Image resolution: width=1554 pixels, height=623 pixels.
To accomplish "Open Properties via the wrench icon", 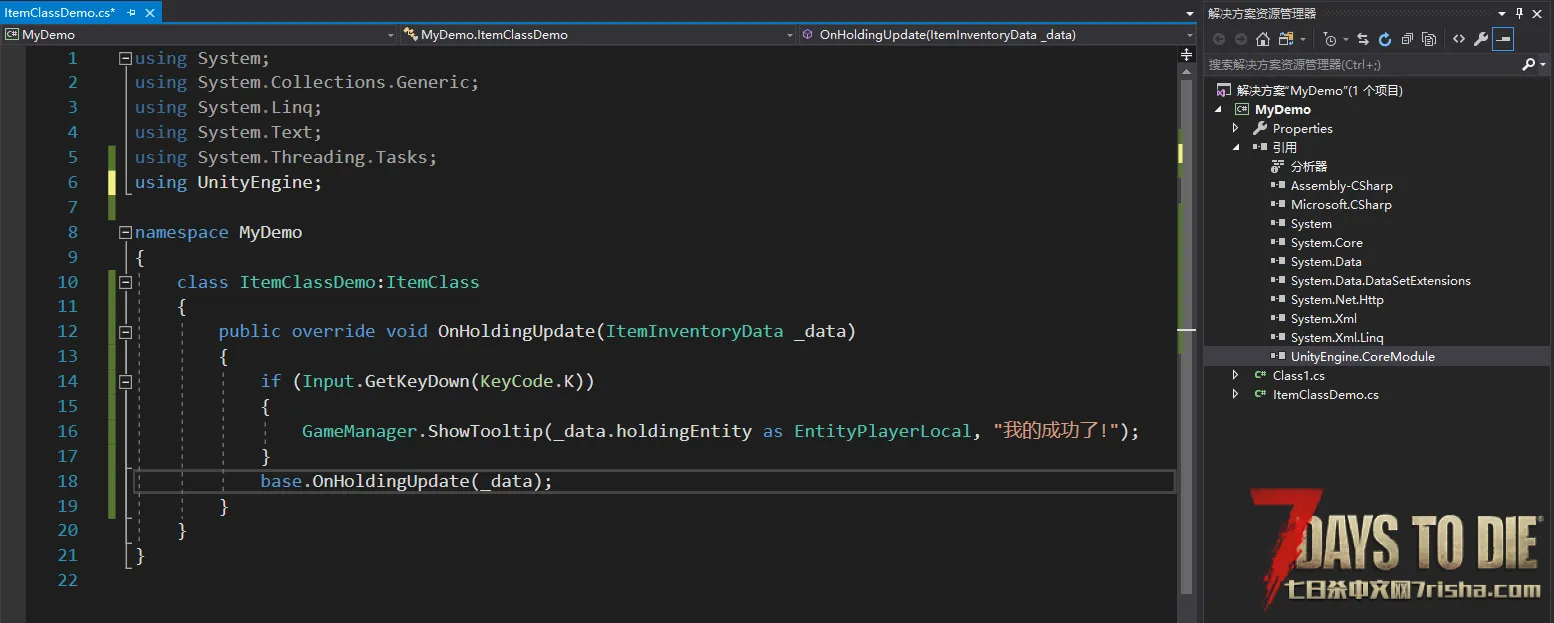I will (1481, 39).
